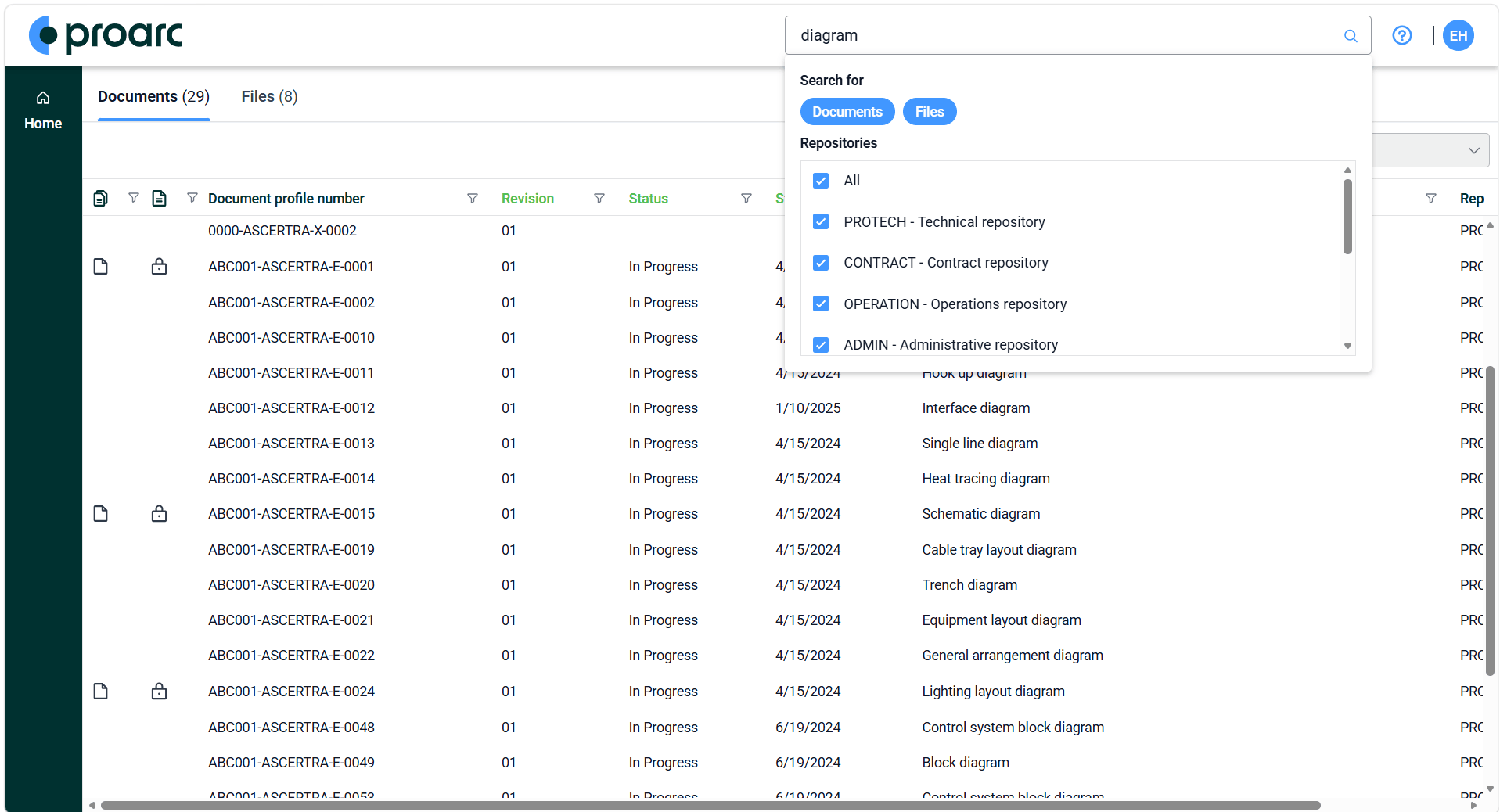This screenshot has width=1500, height=812.
Task: Open filter for second icon column
Action: coord(192,198)
